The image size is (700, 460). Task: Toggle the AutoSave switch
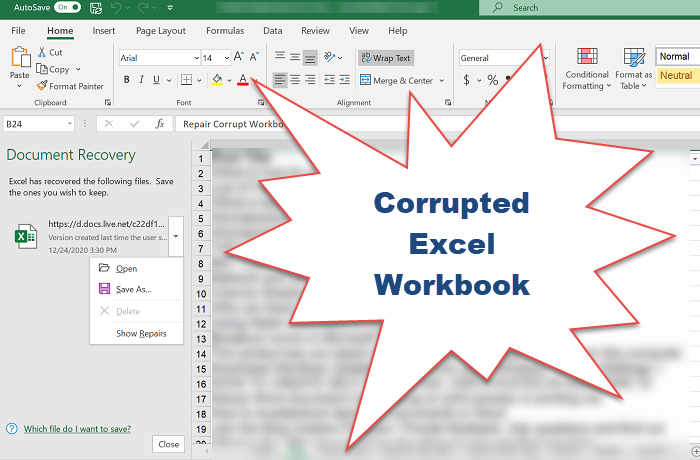(x=68, y=7)
